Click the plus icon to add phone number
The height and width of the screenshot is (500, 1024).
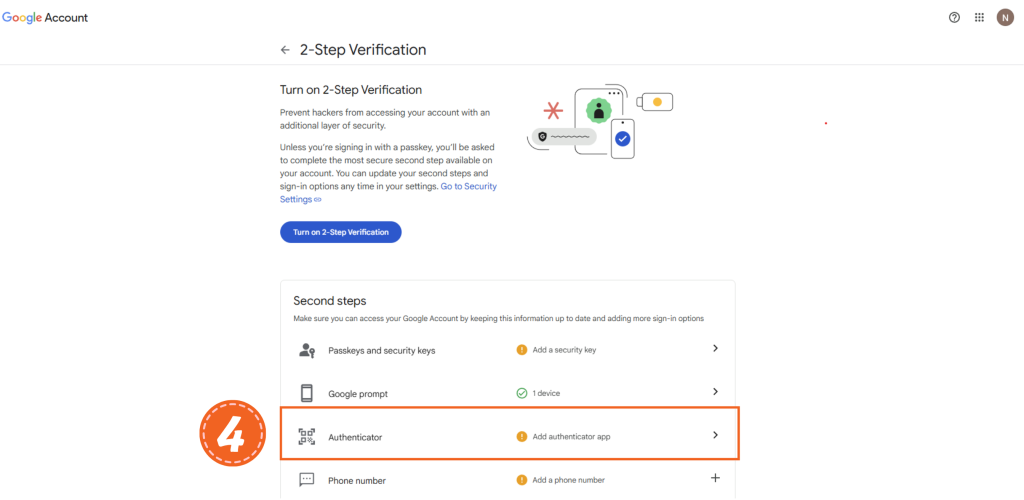[715, 478]
